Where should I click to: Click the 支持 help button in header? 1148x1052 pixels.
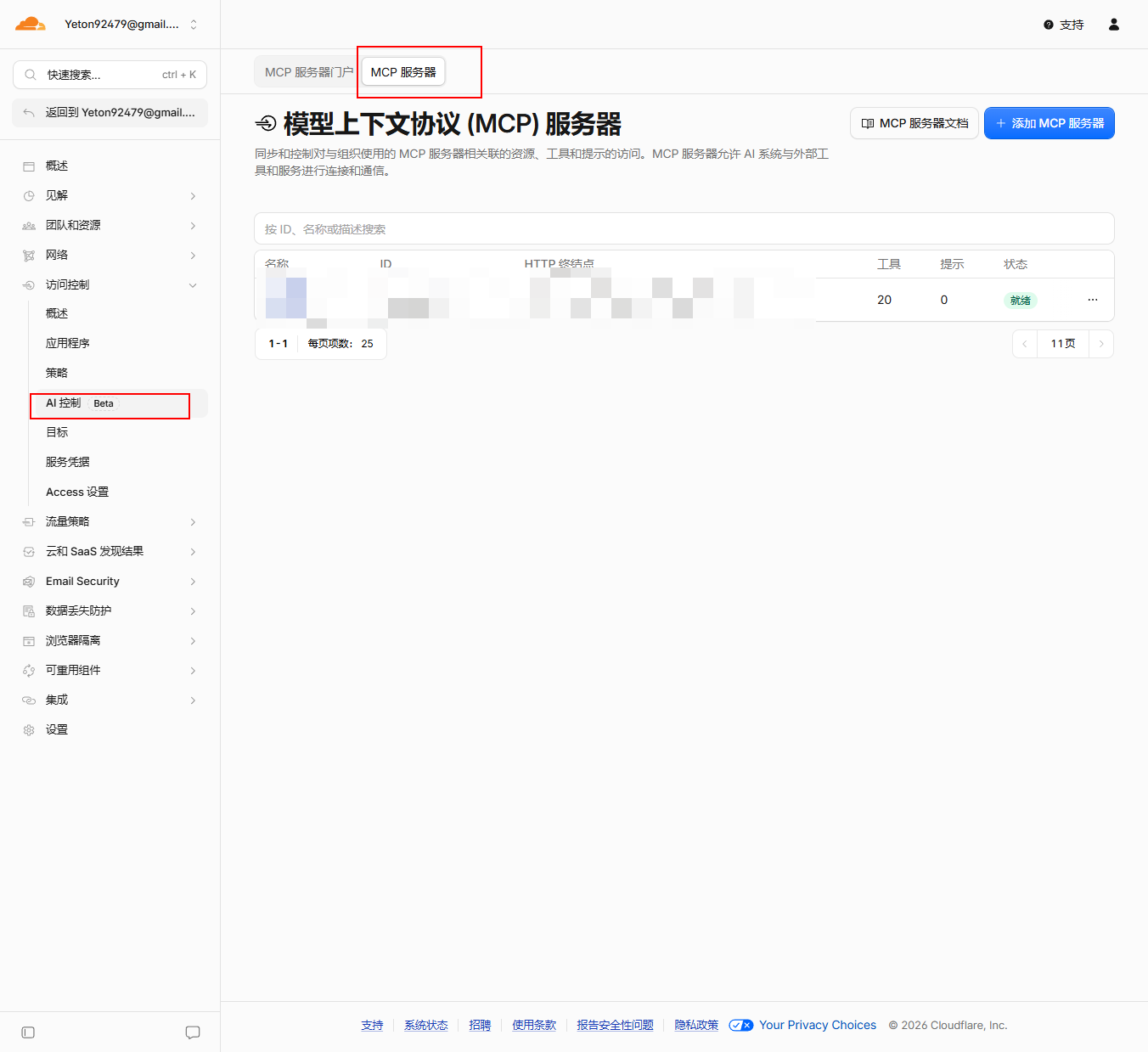(x=1064, y=25)
